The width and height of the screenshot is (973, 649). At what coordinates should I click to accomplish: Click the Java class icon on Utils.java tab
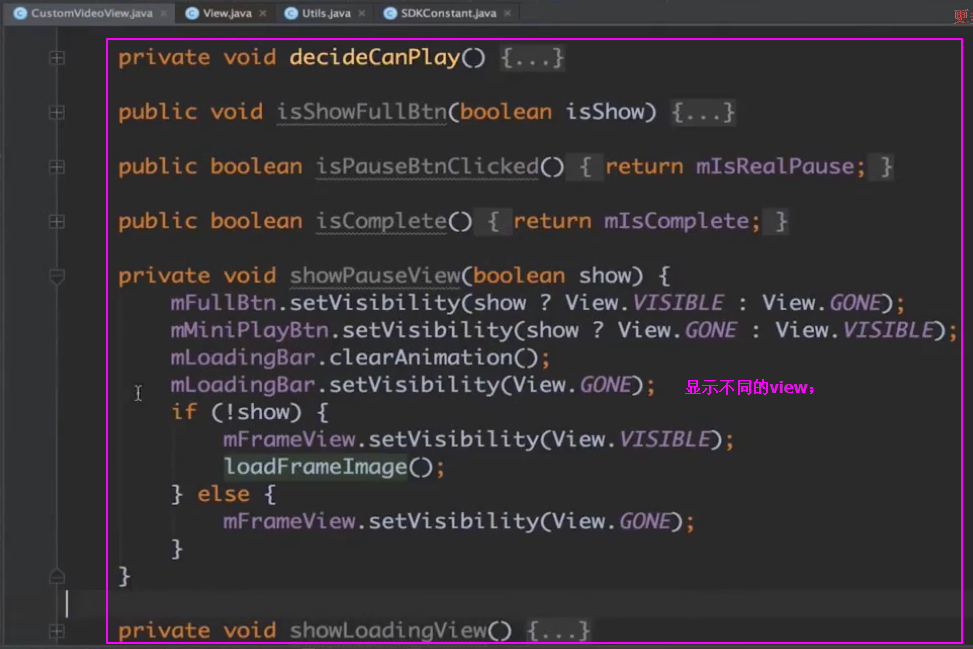pyautogui.click(x=291, y=14)
